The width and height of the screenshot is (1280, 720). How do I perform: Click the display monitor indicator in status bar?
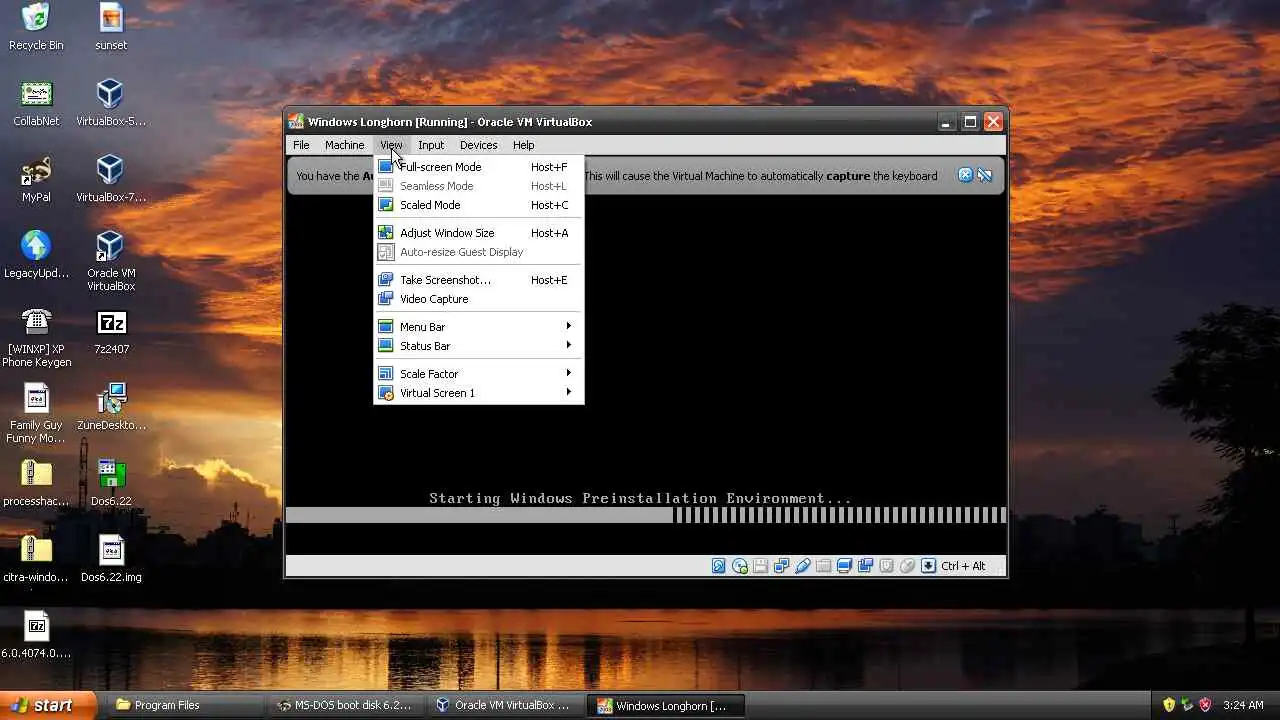coord(845,566)
